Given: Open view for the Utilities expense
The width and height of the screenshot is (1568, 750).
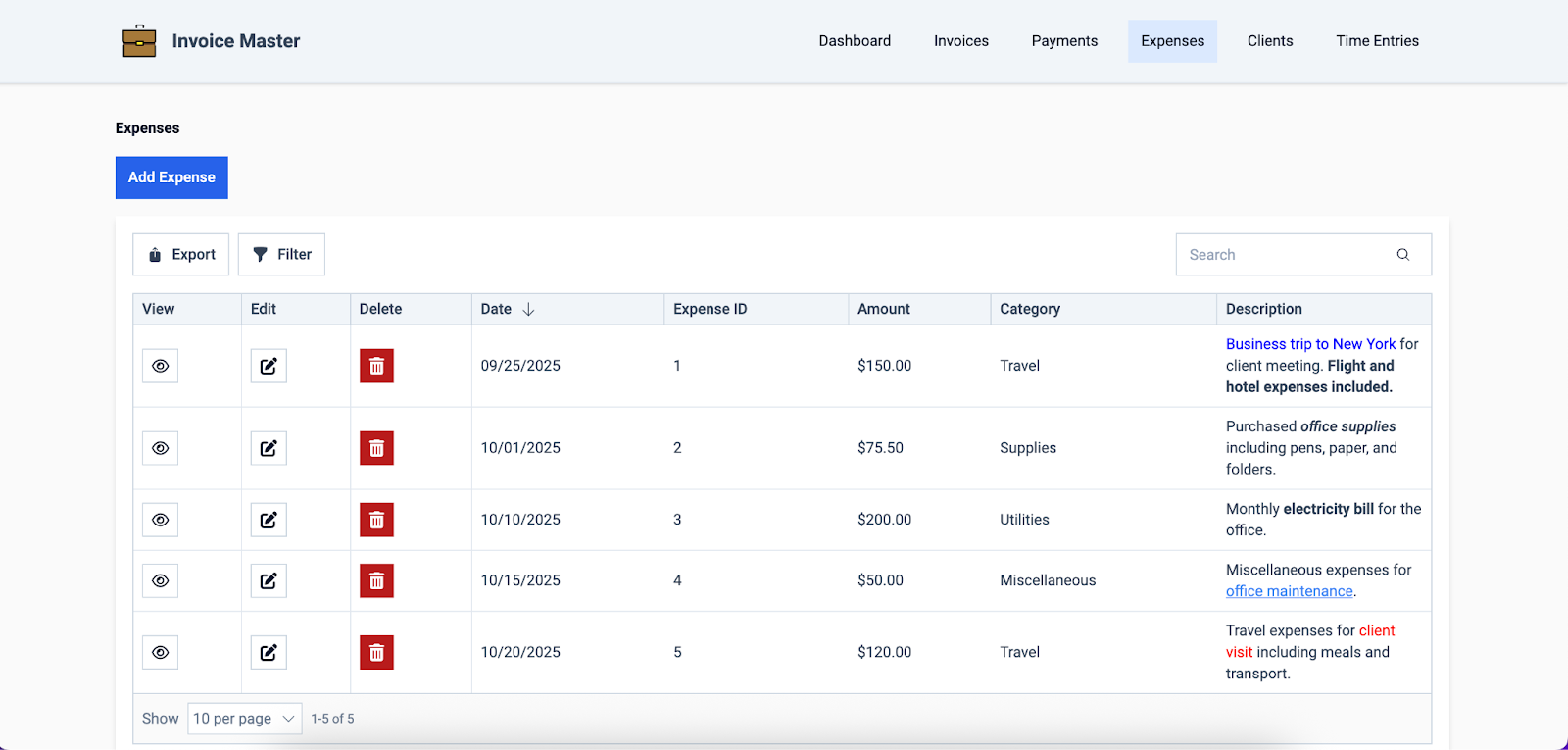Looking at the screenshot, I should click(x=160, y=520).
